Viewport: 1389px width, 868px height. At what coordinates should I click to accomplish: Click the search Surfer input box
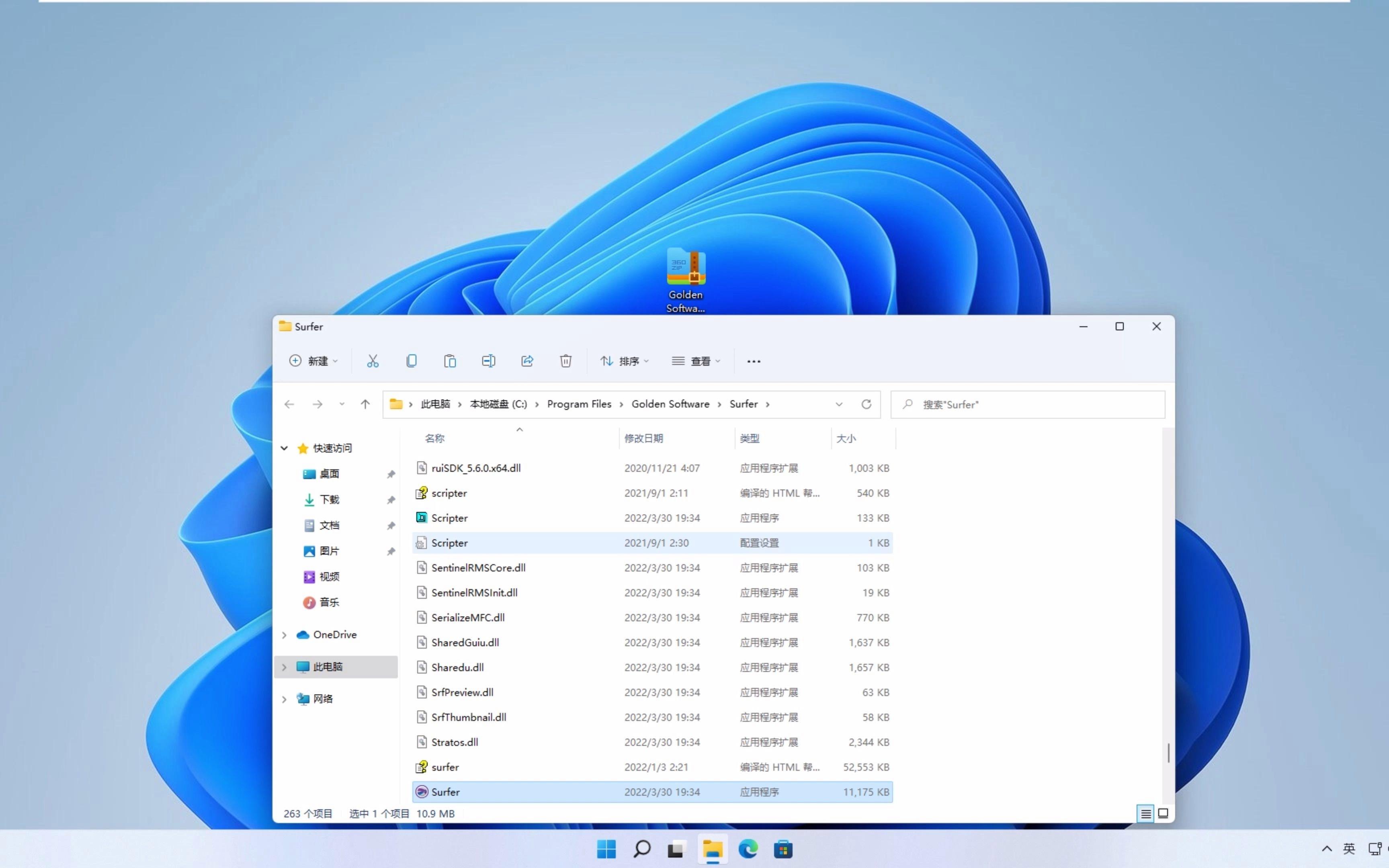[x=1027, y=404]
